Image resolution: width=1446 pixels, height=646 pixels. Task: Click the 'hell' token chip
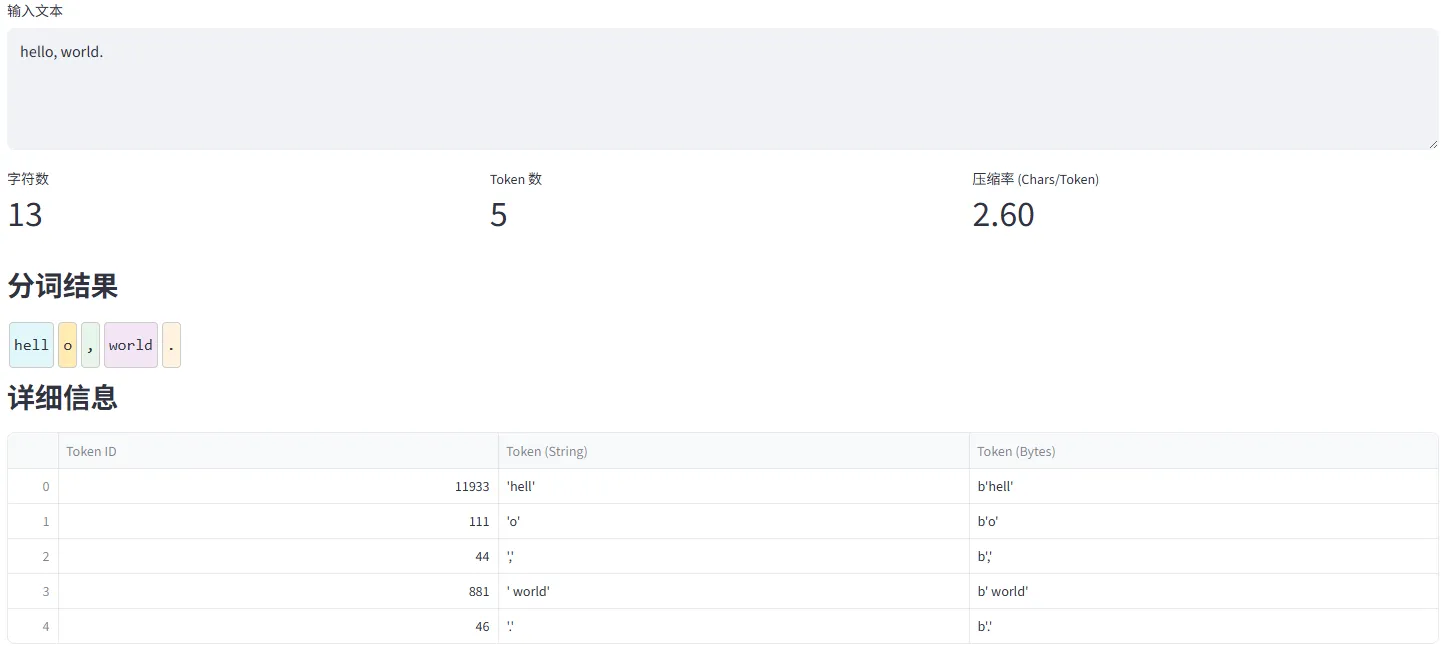click(x=31, y=345)
